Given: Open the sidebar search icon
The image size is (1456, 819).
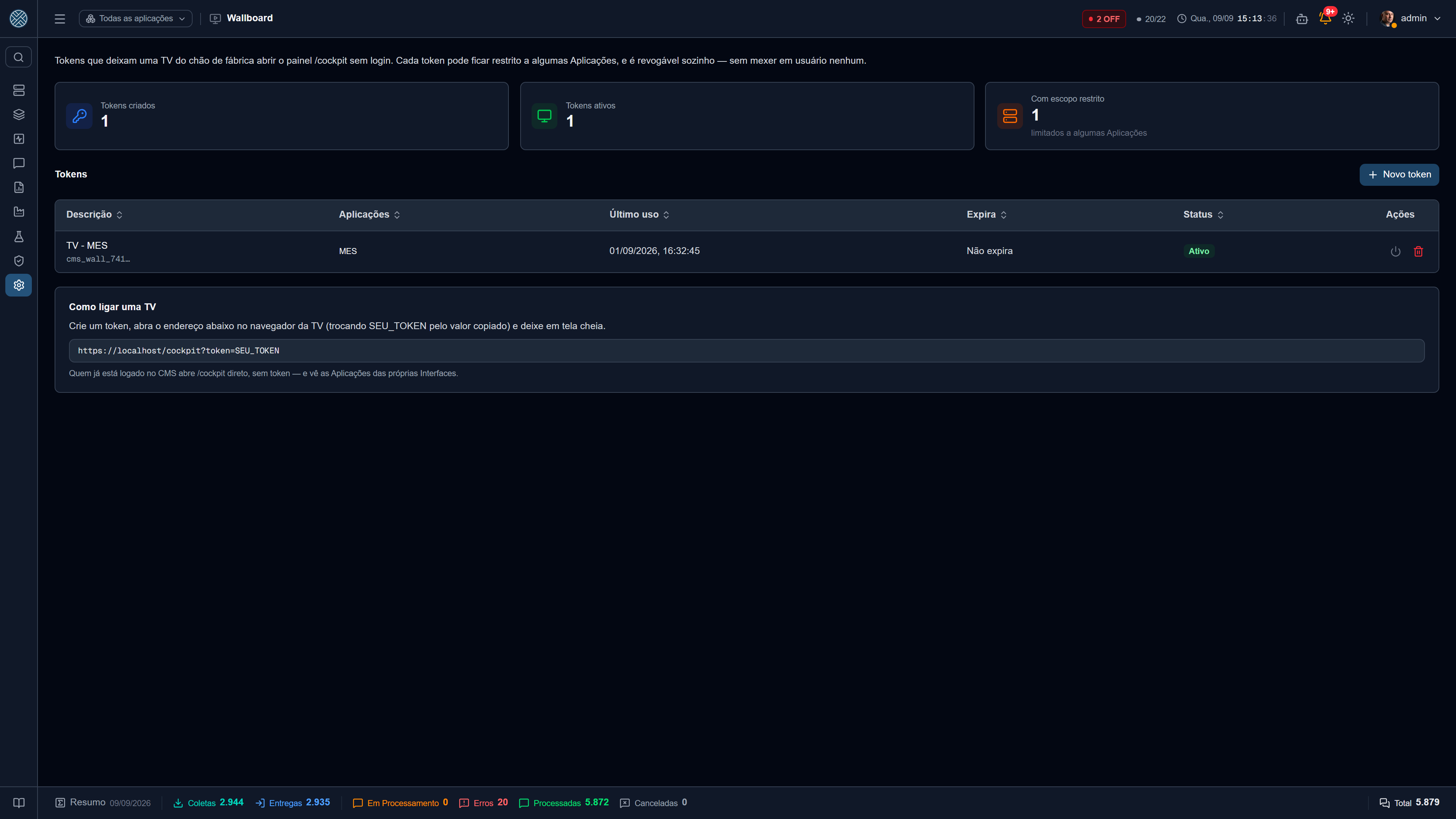Looking at the screenshot, I should point(19,57).
